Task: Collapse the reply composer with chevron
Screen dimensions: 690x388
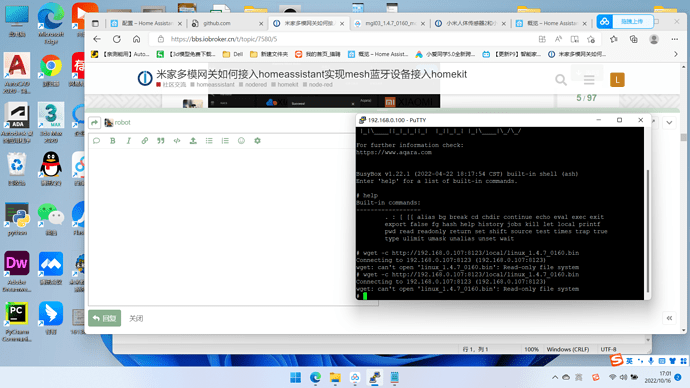Action: click(669, 123)
